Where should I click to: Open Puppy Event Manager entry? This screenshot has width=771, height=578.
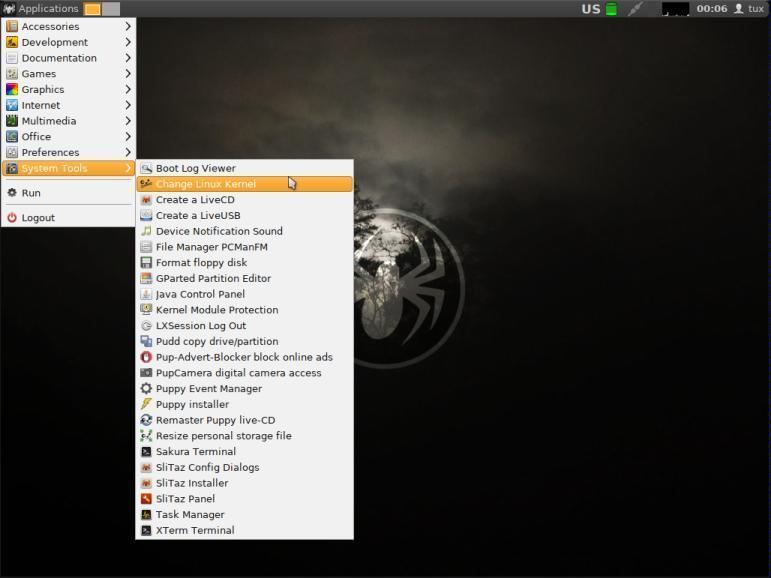click(x=245, y=389)
